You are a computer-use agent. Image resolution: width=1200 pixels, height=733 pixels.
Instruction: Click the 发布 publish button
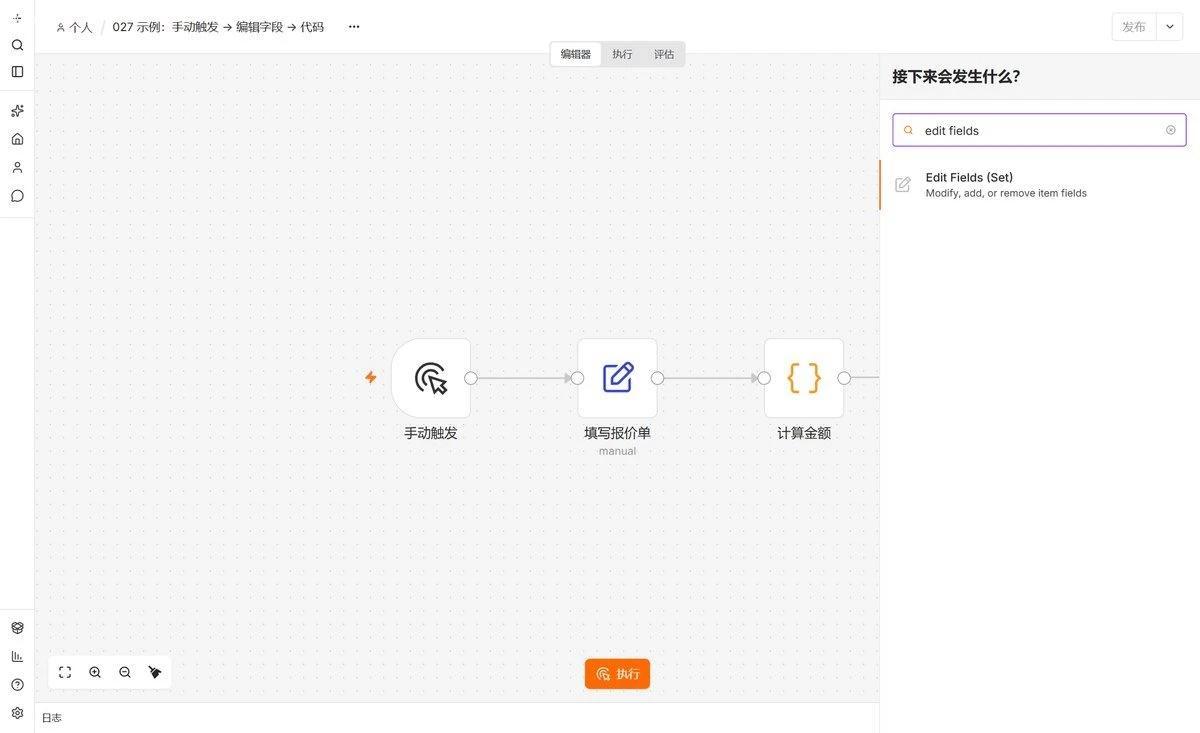point(1134,27)
